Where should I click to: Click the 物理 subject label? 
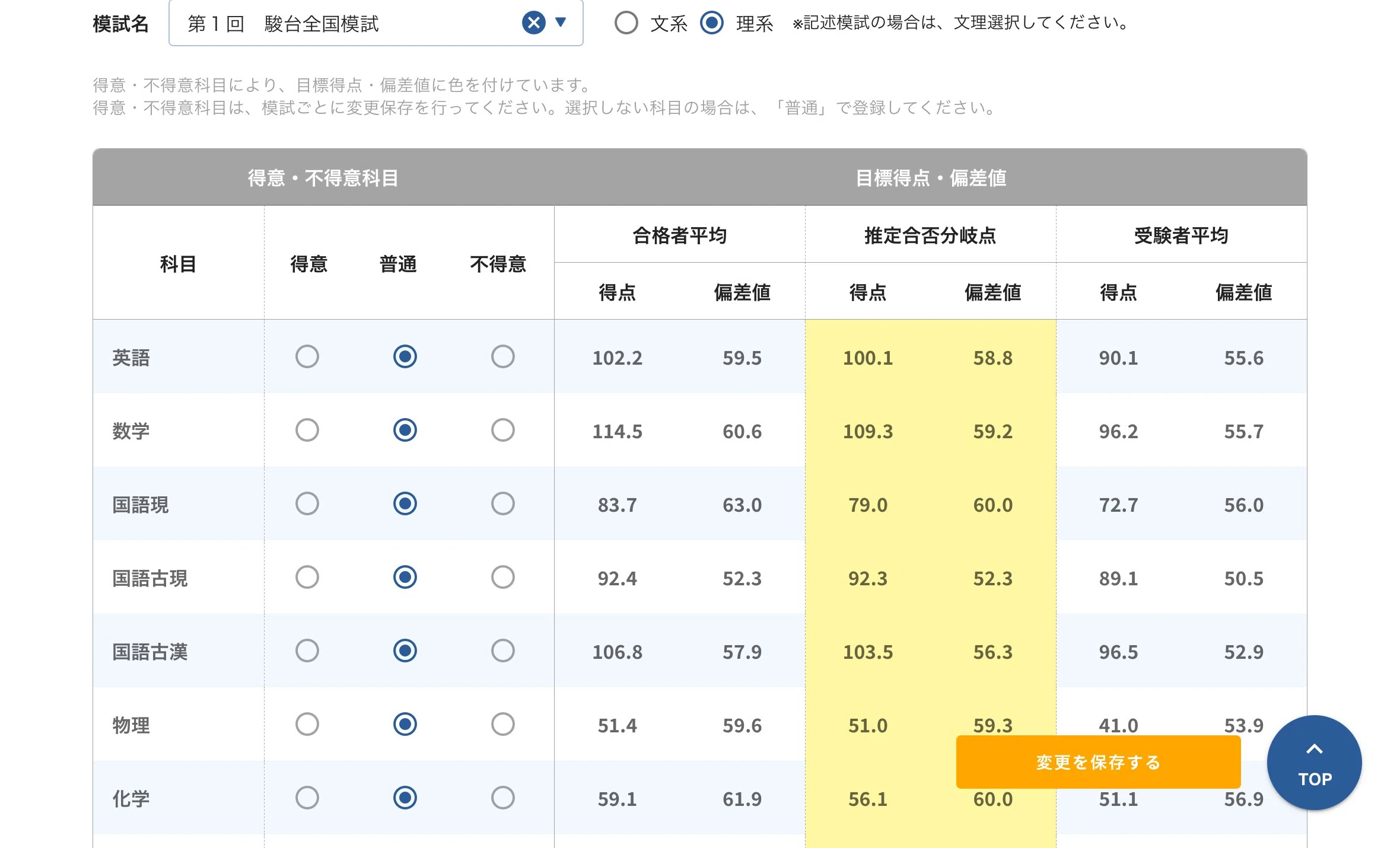coord(131,725)
